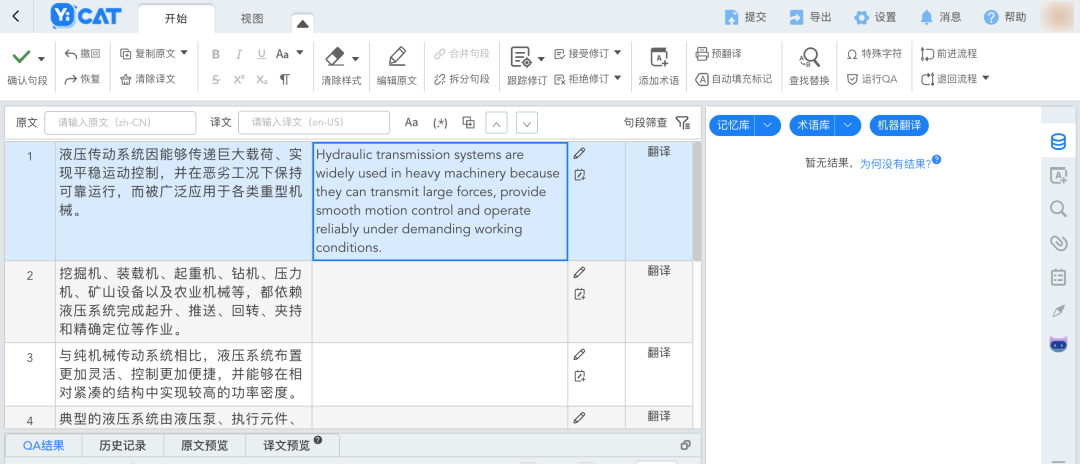Screen dimensions: 1080x464
Task: Click 拆分句段 to split segment
Action: [x=461, y=79]
